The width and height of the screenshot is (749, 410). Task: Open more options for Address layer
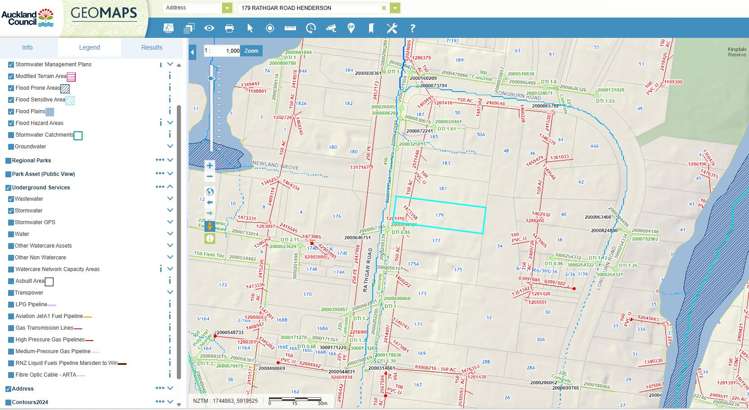click(x=160, y=388)
